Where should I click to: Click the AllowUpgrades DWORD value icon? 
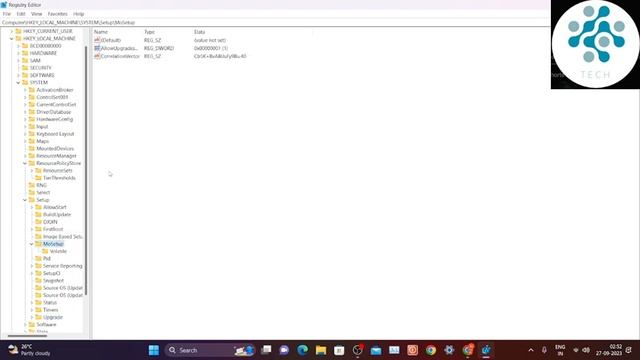point(97,48)
